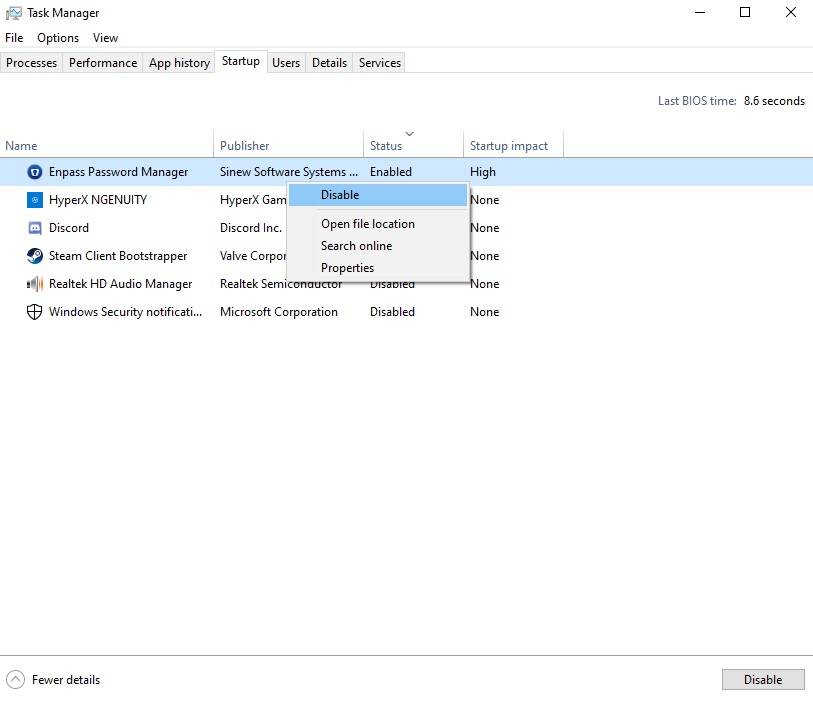Open the Options menu

58,38
